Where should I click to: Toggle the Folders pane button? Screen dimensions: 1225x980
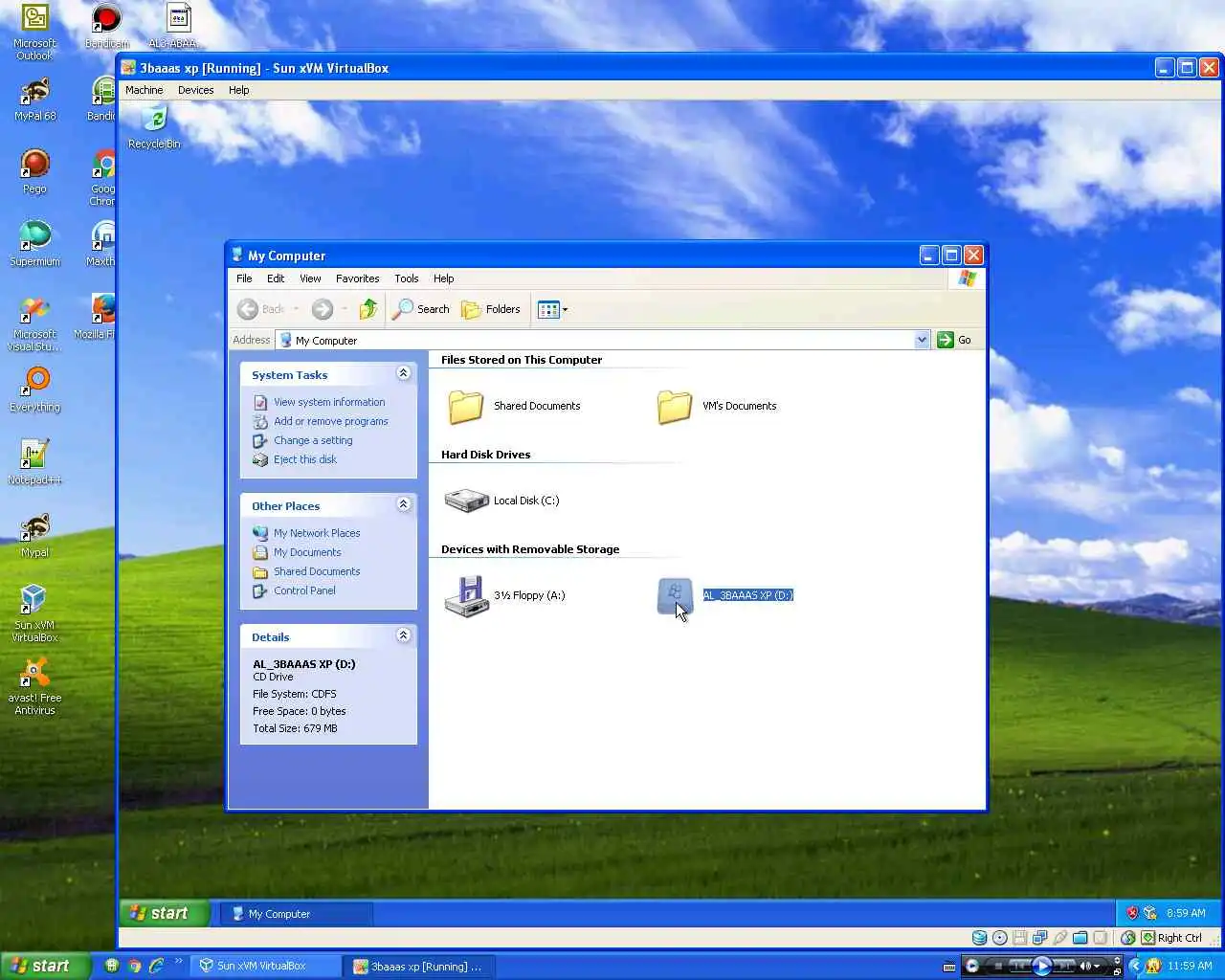coord(491,309)
